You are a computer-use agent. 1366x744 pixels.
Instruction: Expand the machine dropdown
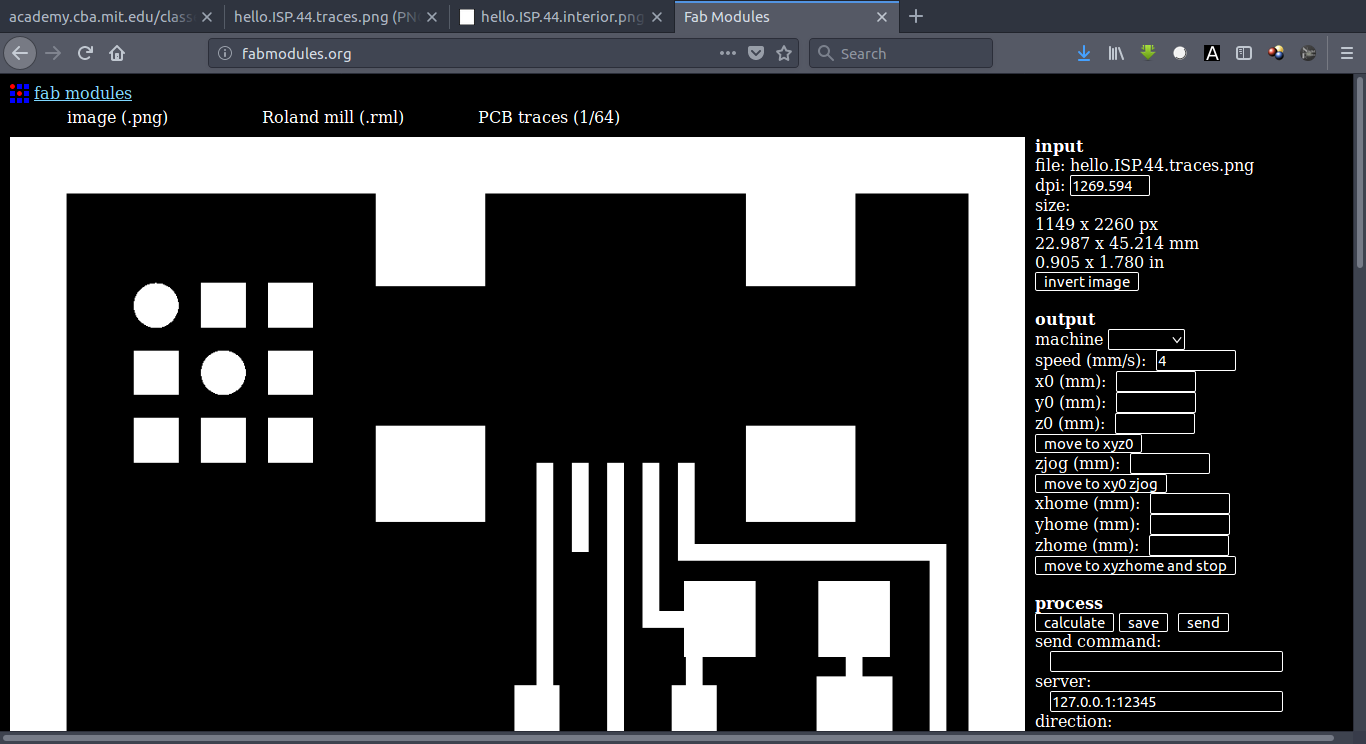coord(1146,340)
